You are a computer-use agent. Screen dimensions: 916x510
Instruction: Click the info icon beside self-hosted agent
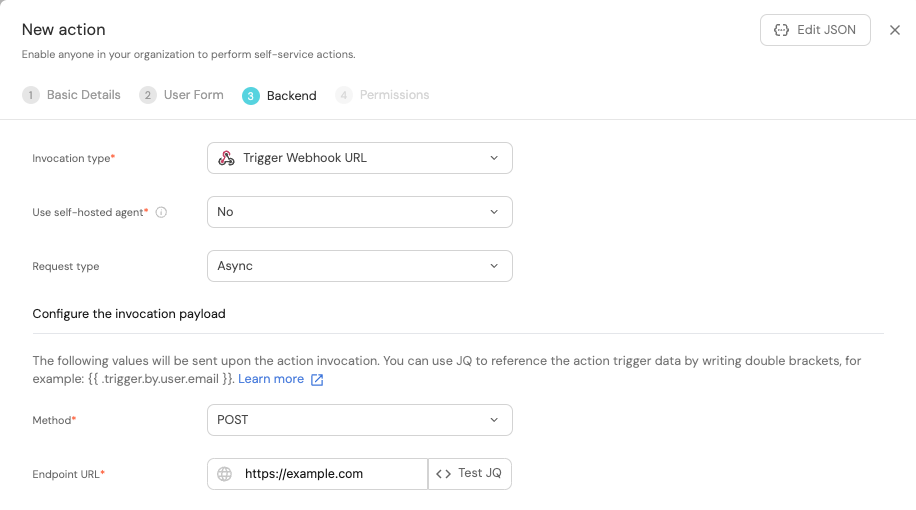click(161, 212)
